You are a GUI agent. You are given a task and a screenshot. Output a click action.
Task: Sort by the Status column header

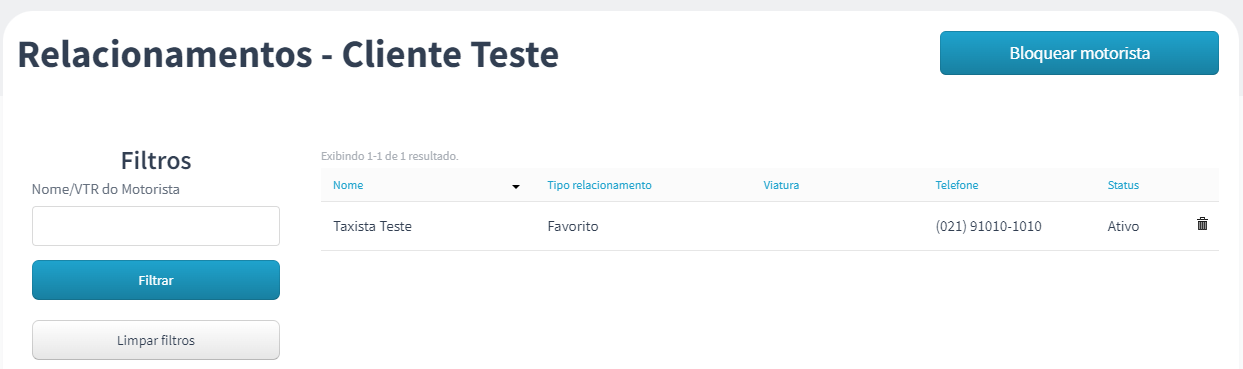coord(1123,185)
